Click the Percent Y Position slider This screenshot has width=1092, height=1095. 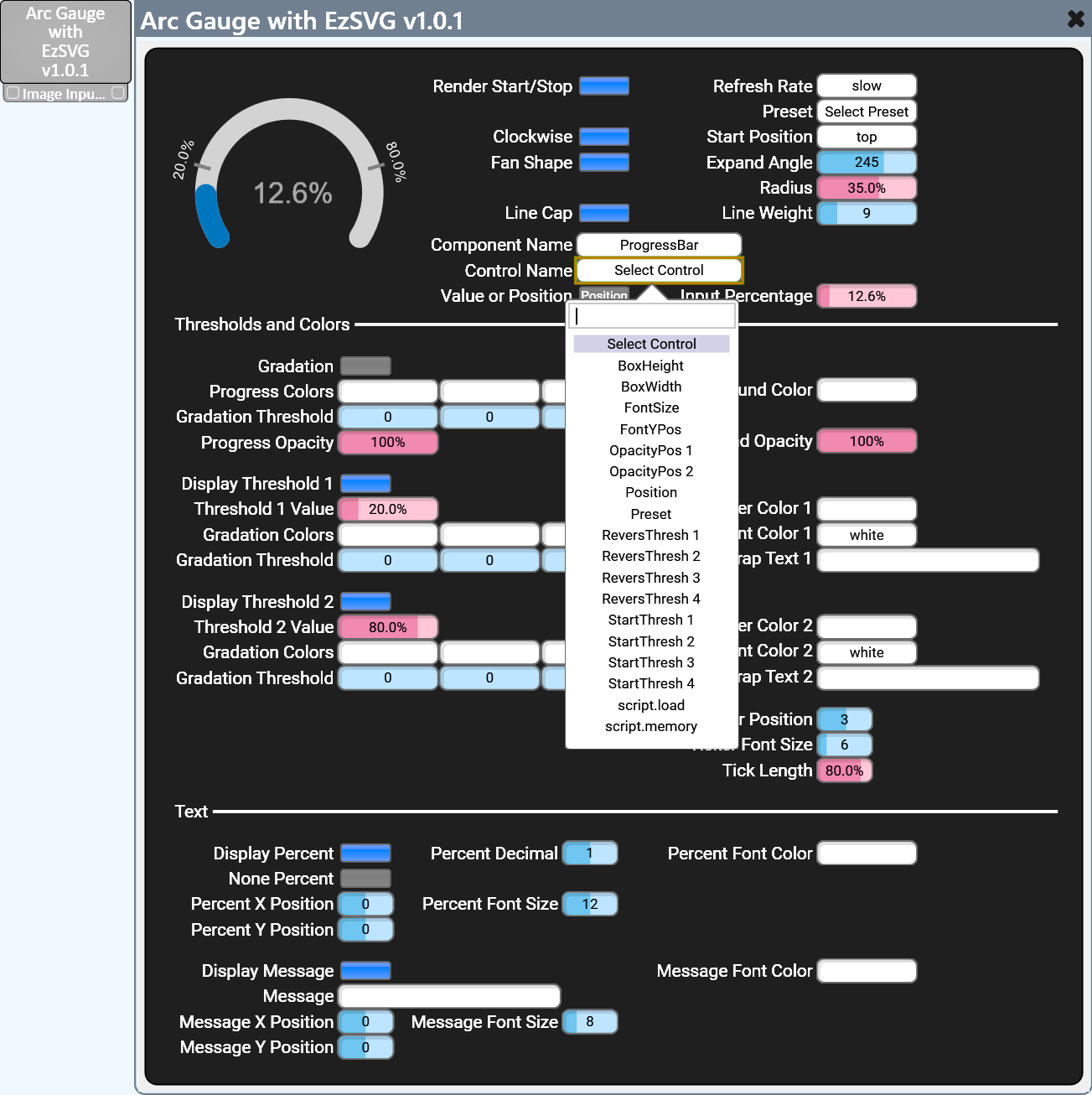pos(365,930)
